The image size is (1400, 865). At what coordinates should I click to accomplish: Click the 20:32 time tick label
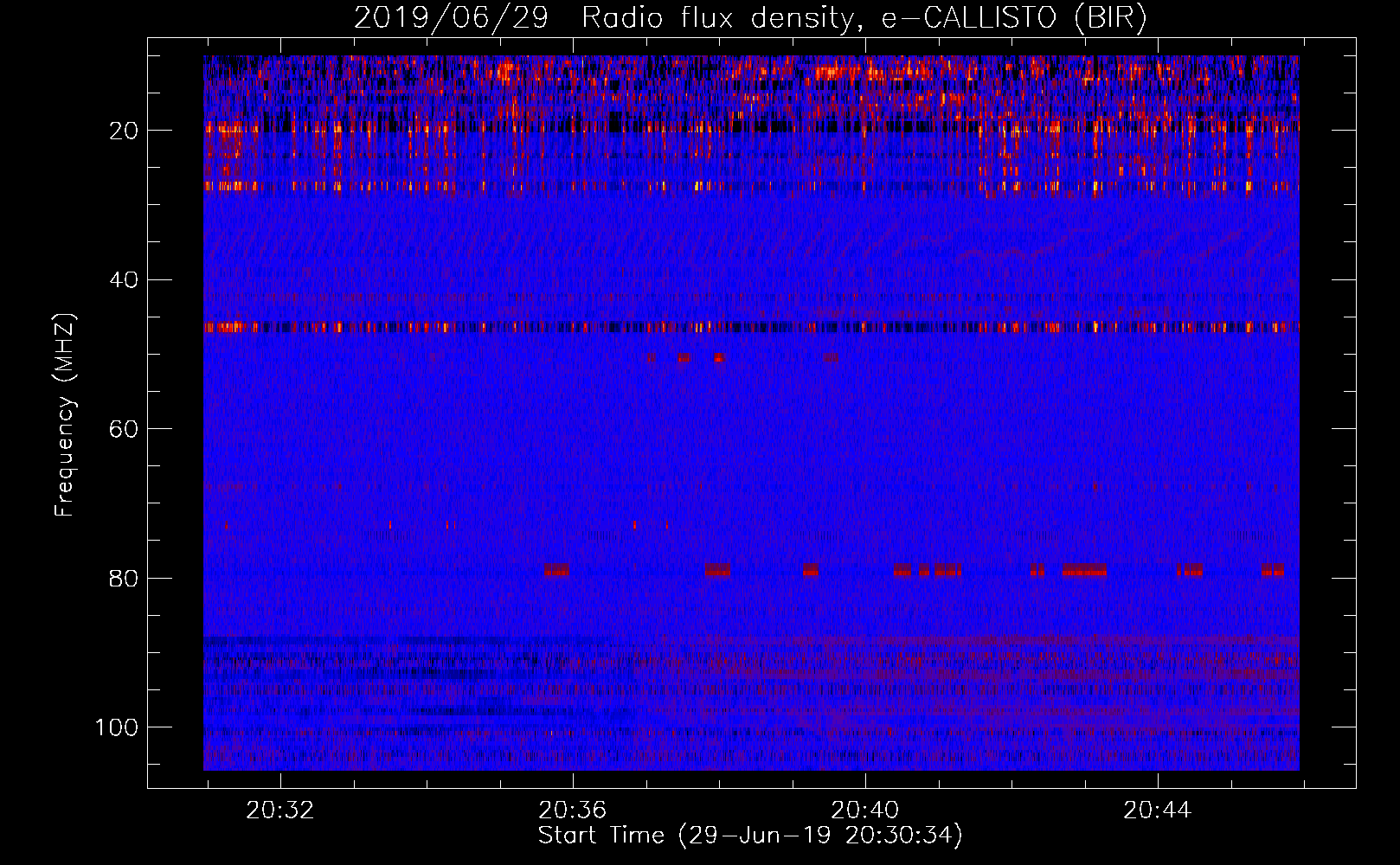coord(279,811)
